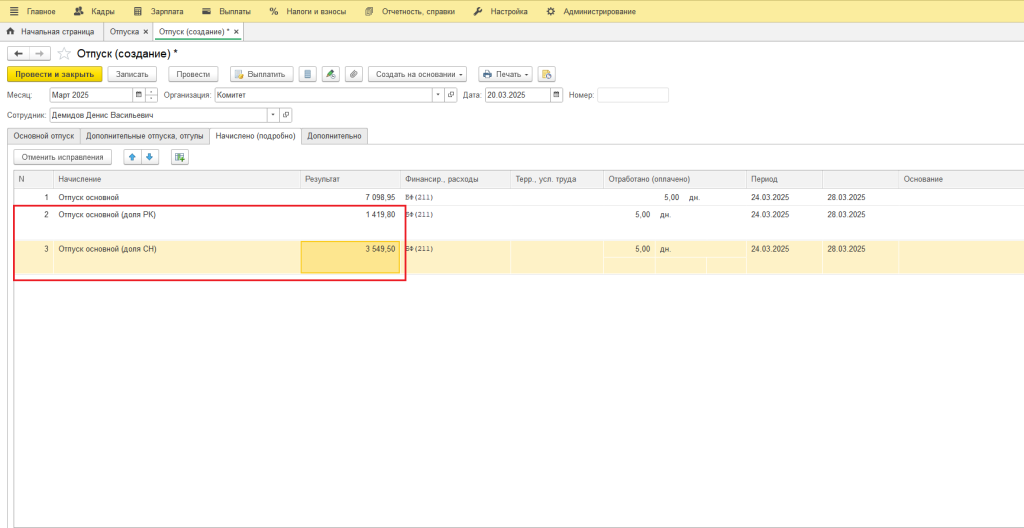
Task: Select the Начислено (подробно) tab
Action: [256, 136]
